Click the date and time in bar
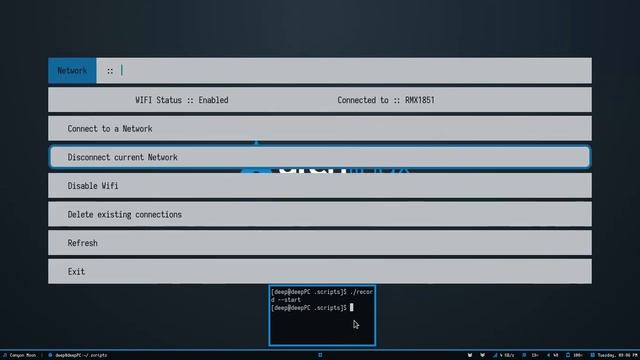The image size is (640, 360). point(613,356)
